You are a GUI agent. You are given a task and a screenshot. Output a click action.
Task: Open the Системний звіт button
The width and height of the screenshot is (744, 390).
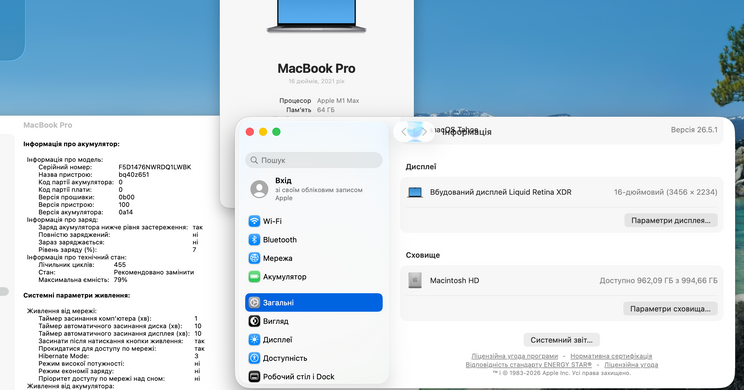pos(561,340)
